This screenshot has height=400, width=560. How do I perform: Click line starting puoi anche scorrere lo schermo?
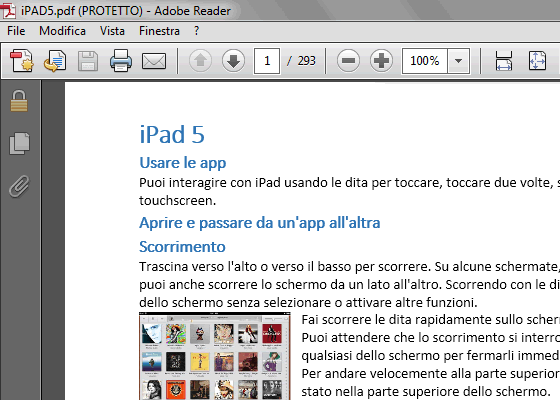[x=350, y=285]
